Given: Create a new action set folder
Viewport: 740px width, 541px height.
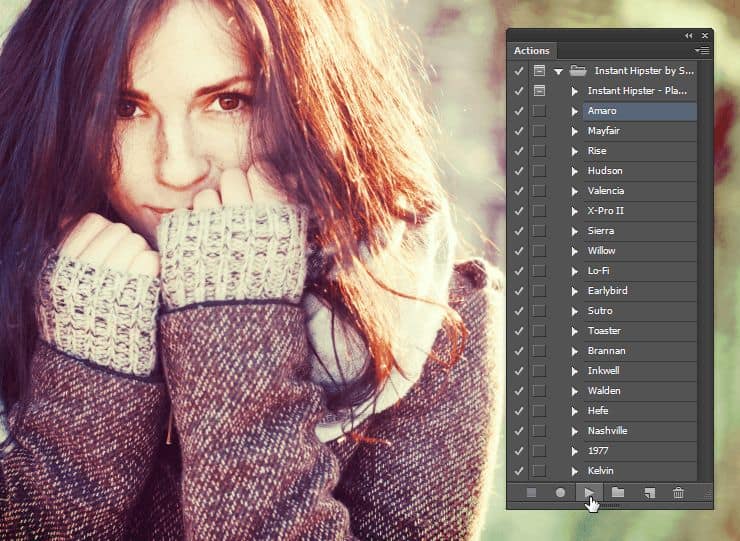Looking at the screenshot, I should [x=618, y=492].
